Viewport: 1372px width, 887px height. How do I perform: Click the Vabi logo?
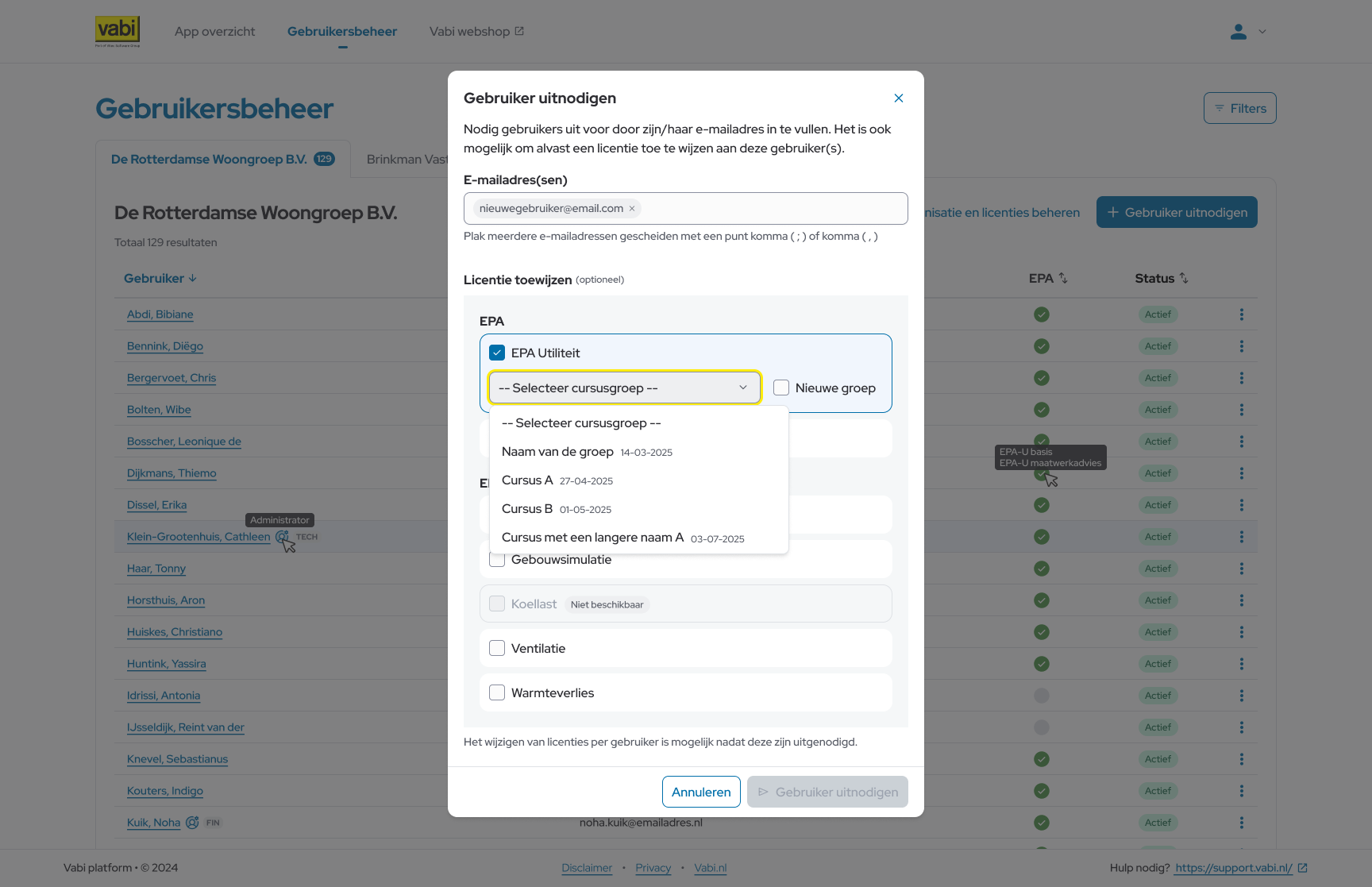coord(118,32)
